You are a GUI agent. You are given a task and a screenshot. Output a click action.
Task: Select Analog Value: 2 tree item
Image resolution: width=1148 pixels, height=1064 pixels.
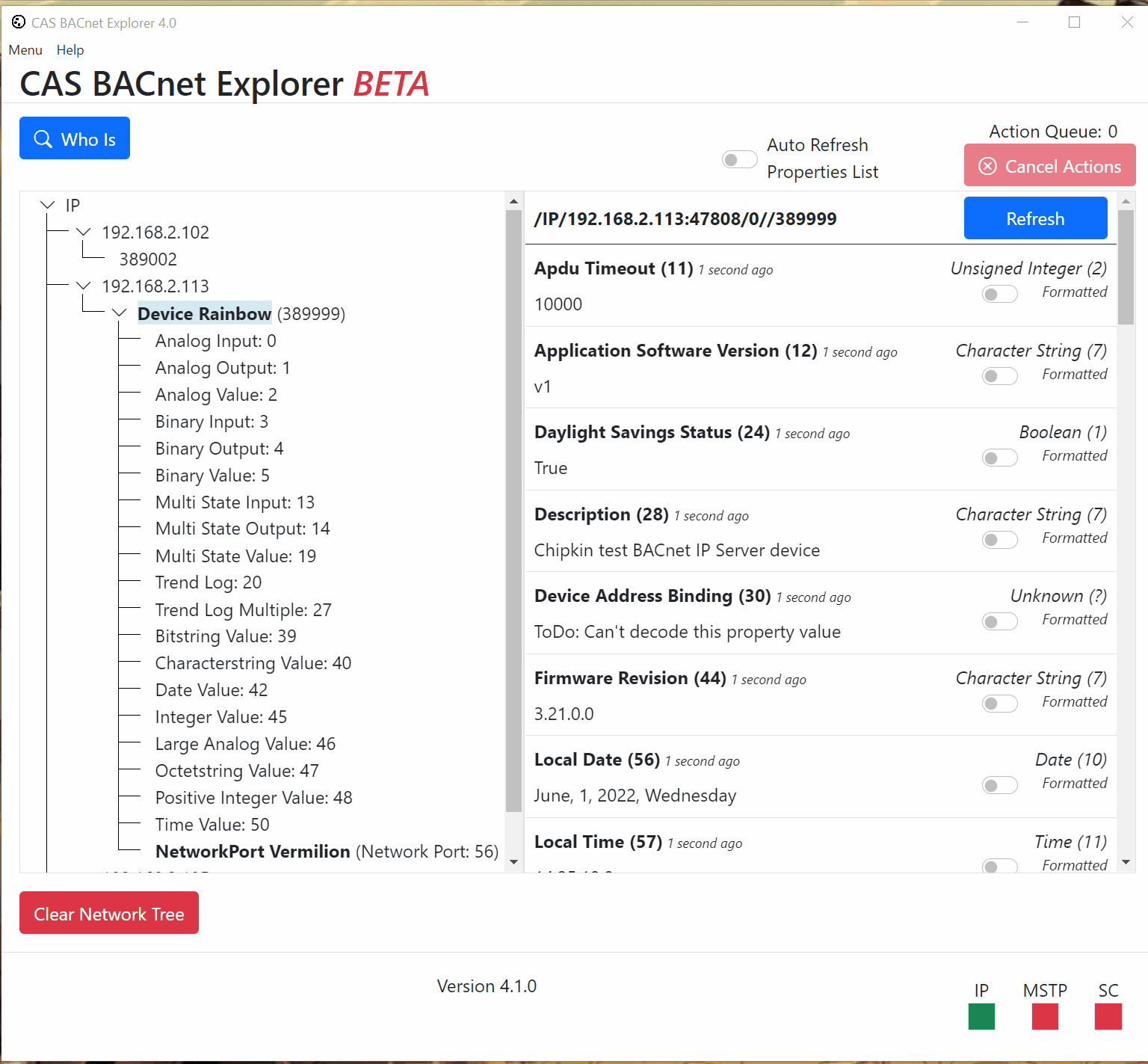coord(216,395)
